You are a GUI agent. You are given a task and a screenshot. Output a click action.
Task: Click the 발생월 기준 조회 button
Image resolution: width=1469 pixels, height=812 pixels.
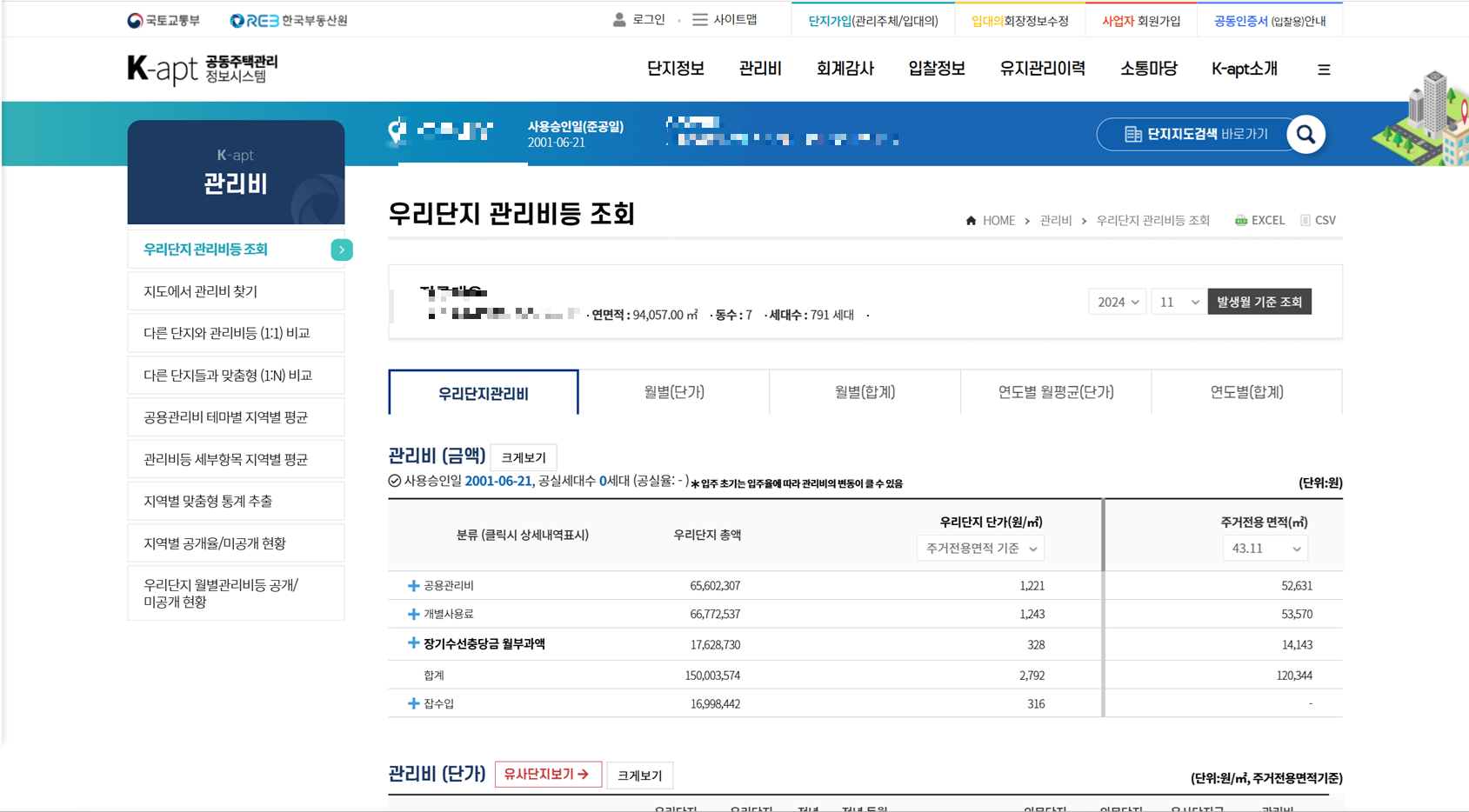1259,301
